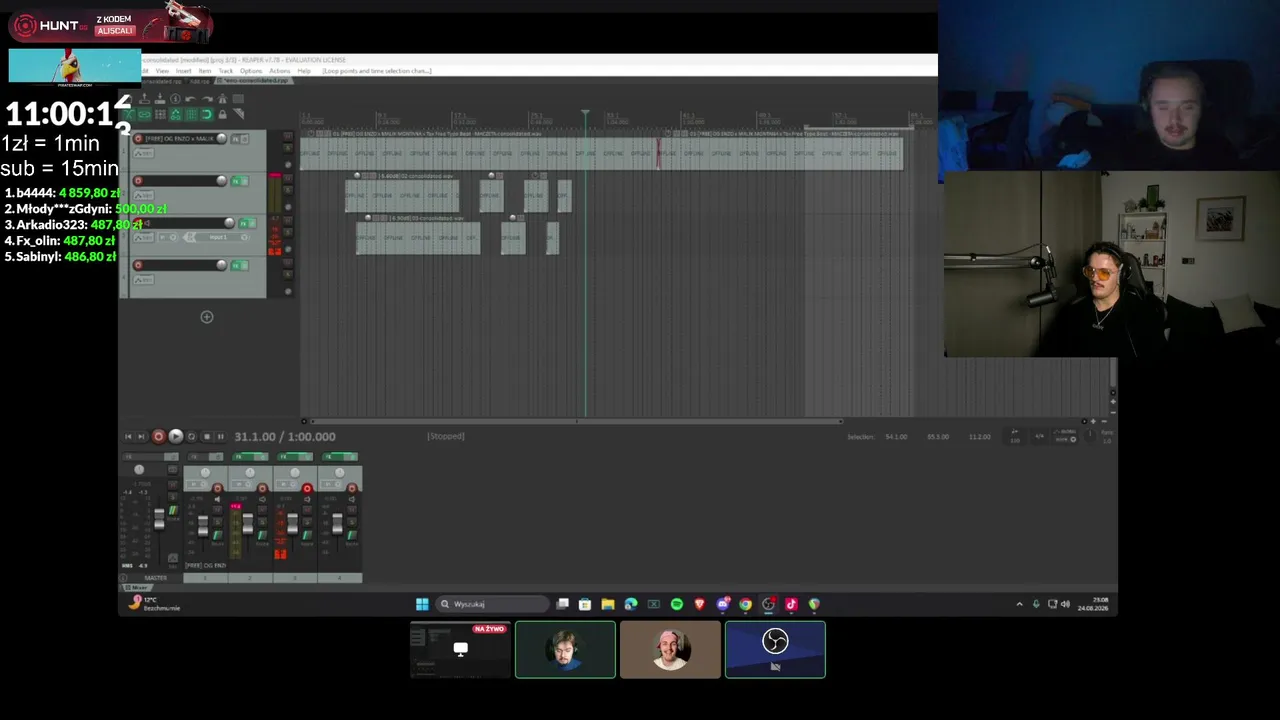Click the transport time display 31.1.00

coord(285,437)
